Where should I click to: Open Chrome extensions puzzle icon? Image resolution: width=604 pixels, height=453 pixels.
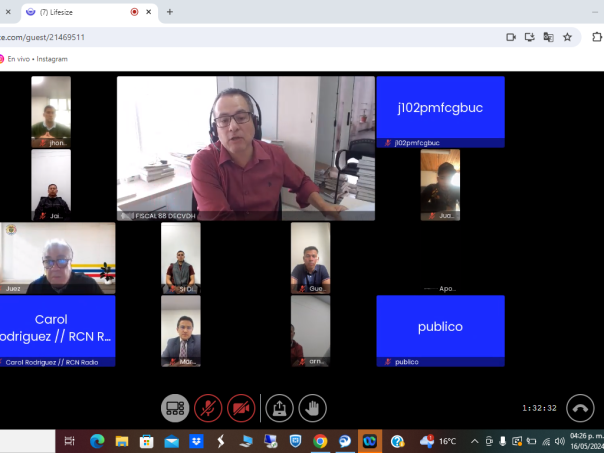[x=595, y=37]
